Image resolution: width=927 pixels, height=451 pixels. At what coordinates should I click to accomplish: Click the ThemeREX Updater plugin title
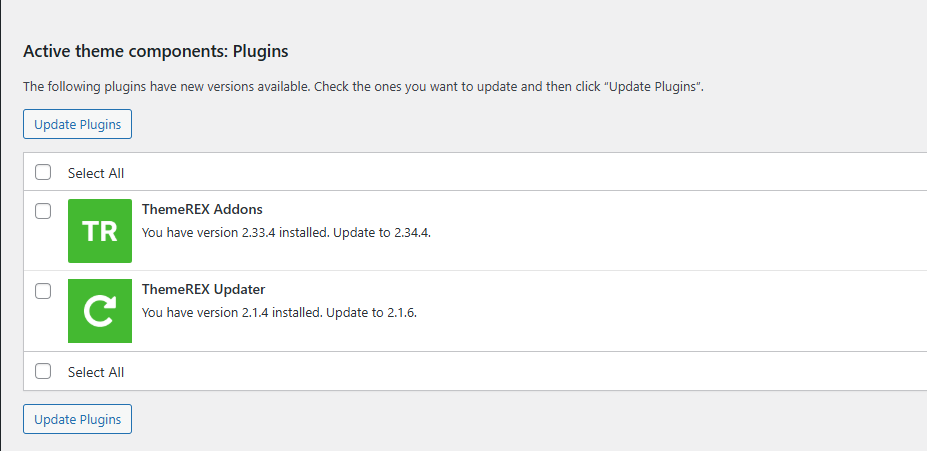pos(203,290)
